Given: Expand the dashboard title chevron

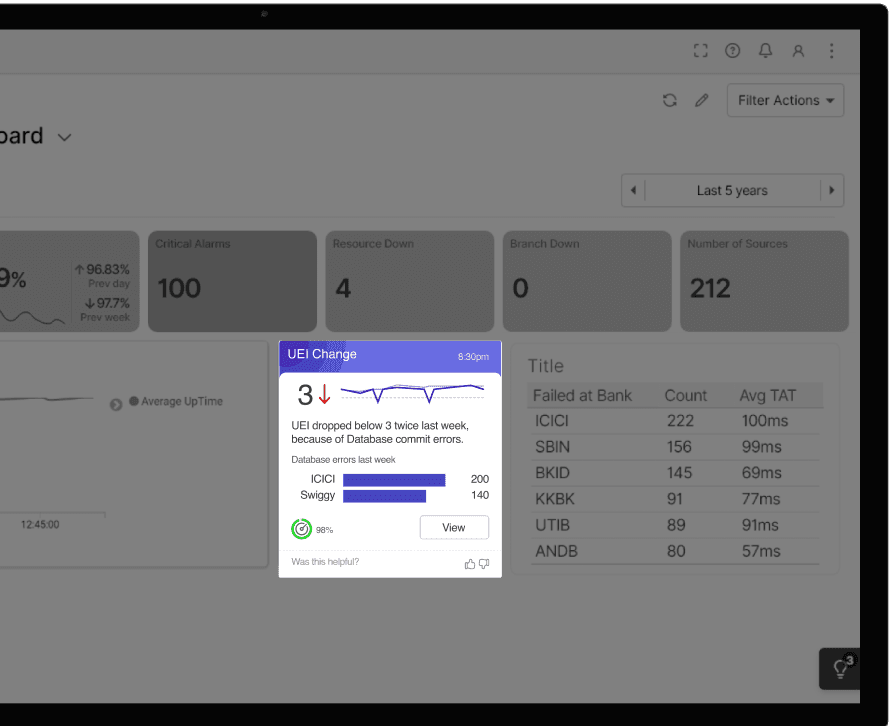Looking at the screenshot, I should coord(65,137).
